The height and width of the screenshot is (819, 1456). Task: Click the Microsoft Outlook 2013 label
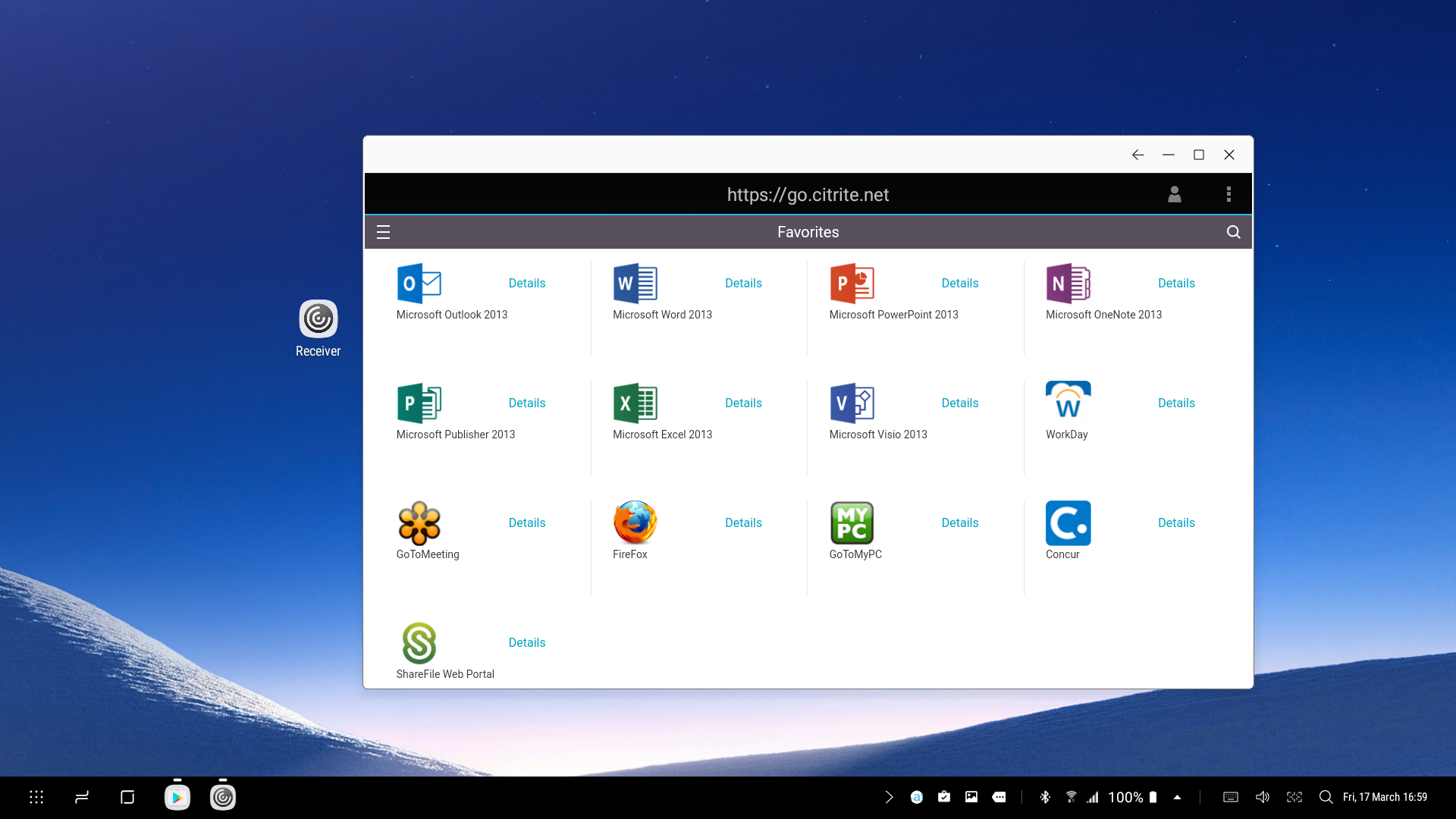click(x=452, y=315)
